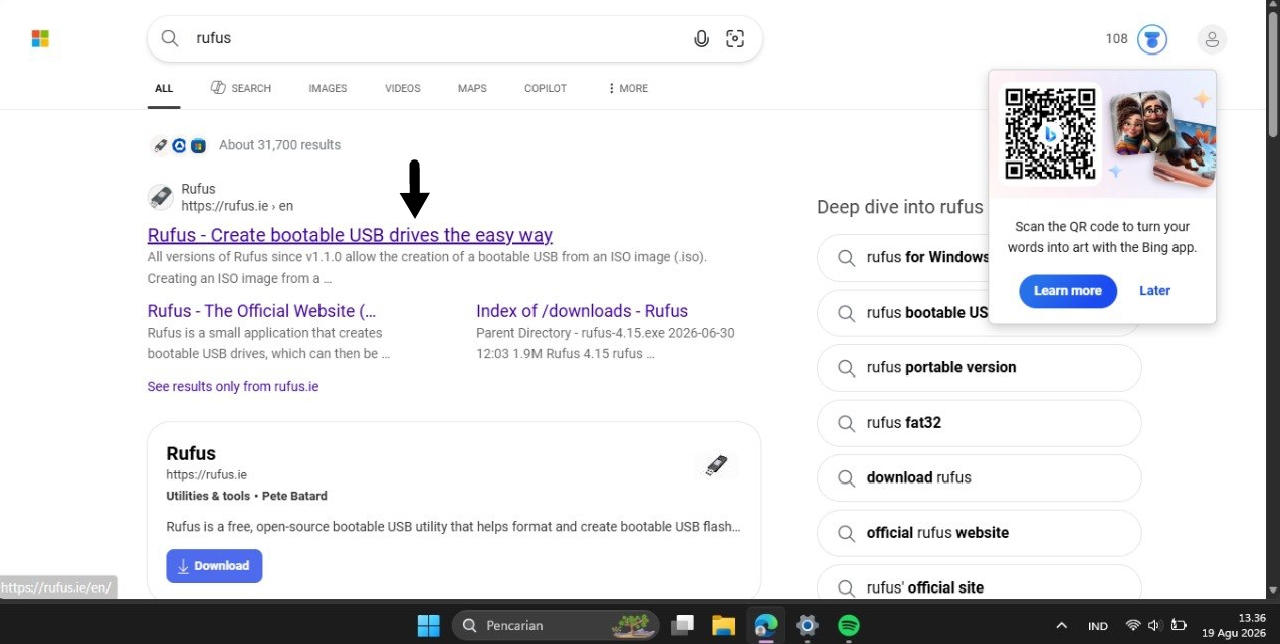Open the IND input language indicator
This screenshot has height=644, width=1280.
click(1098, 626)
